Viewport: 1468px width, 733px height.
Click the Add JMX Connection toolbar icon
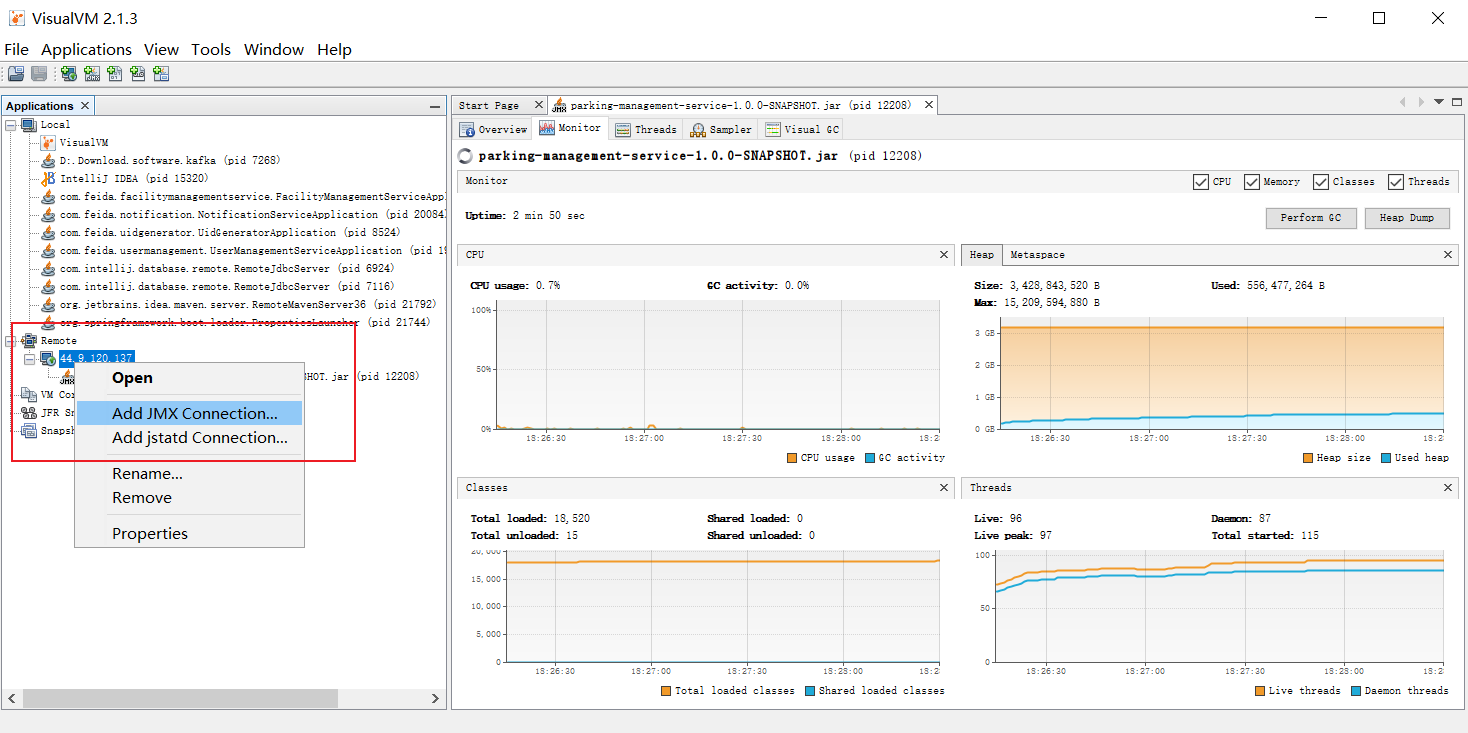(x=92, y=74)
